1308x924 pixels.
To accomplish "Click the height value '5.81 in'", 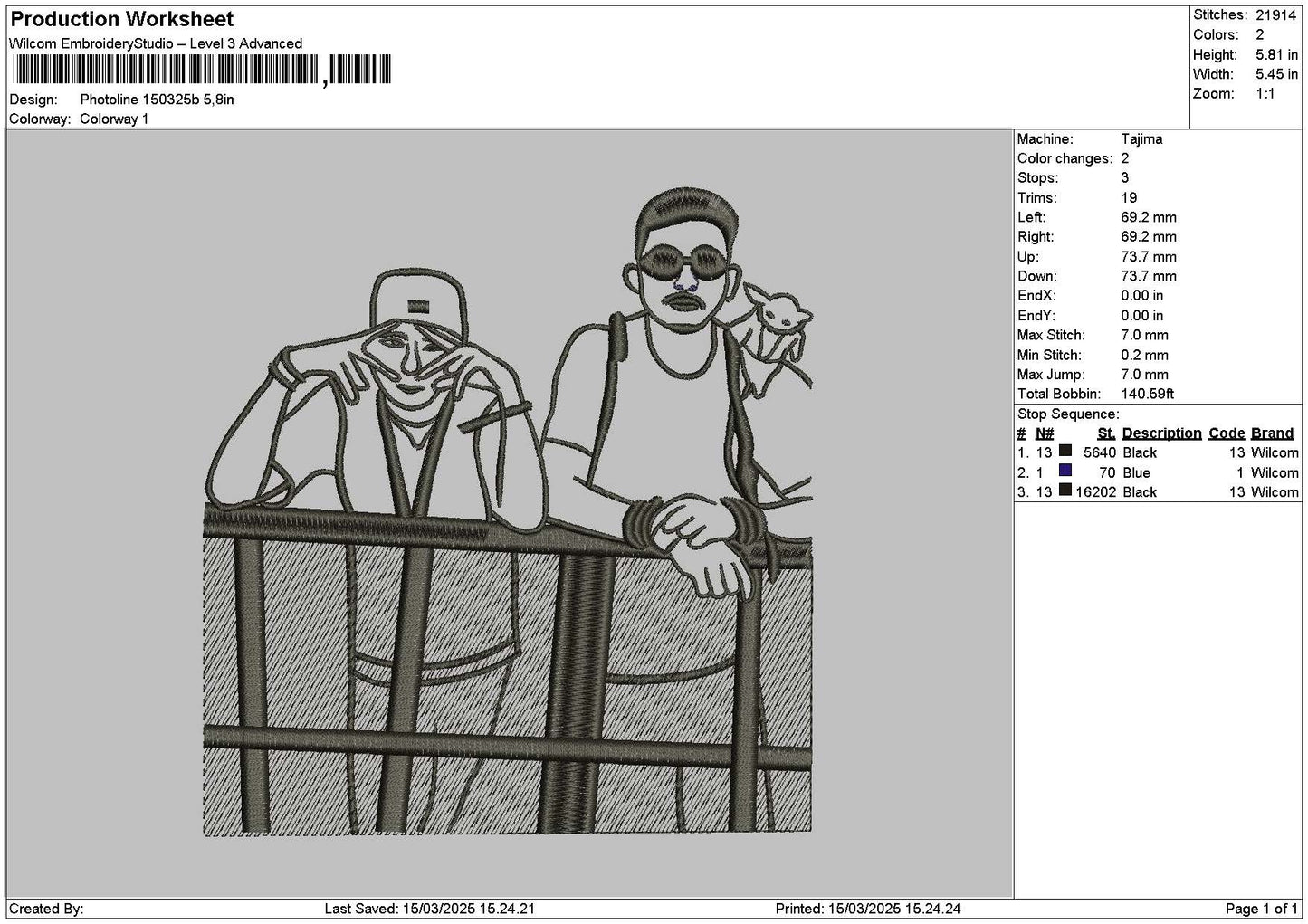I will click(1276, 55).
